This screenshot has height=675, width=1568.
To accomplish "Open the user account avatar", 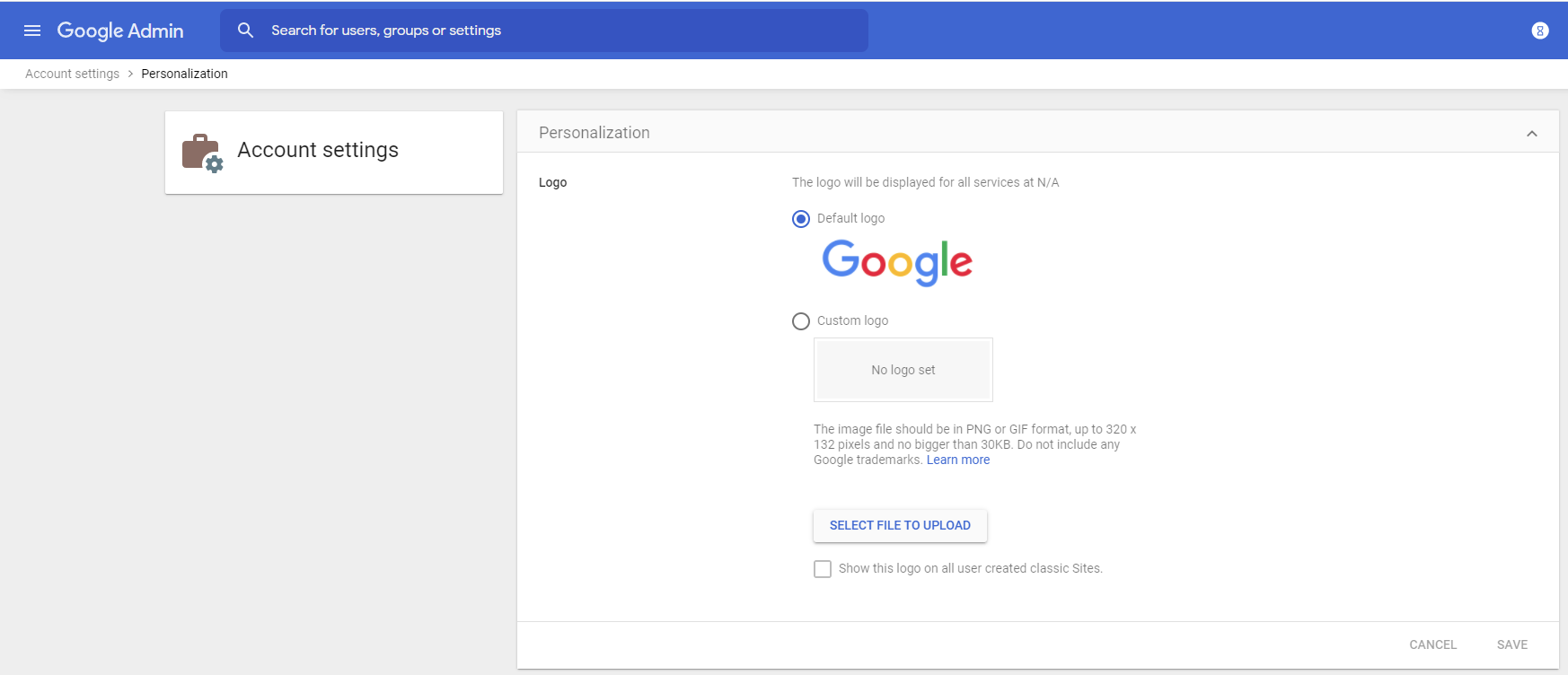I will 1540,31.
